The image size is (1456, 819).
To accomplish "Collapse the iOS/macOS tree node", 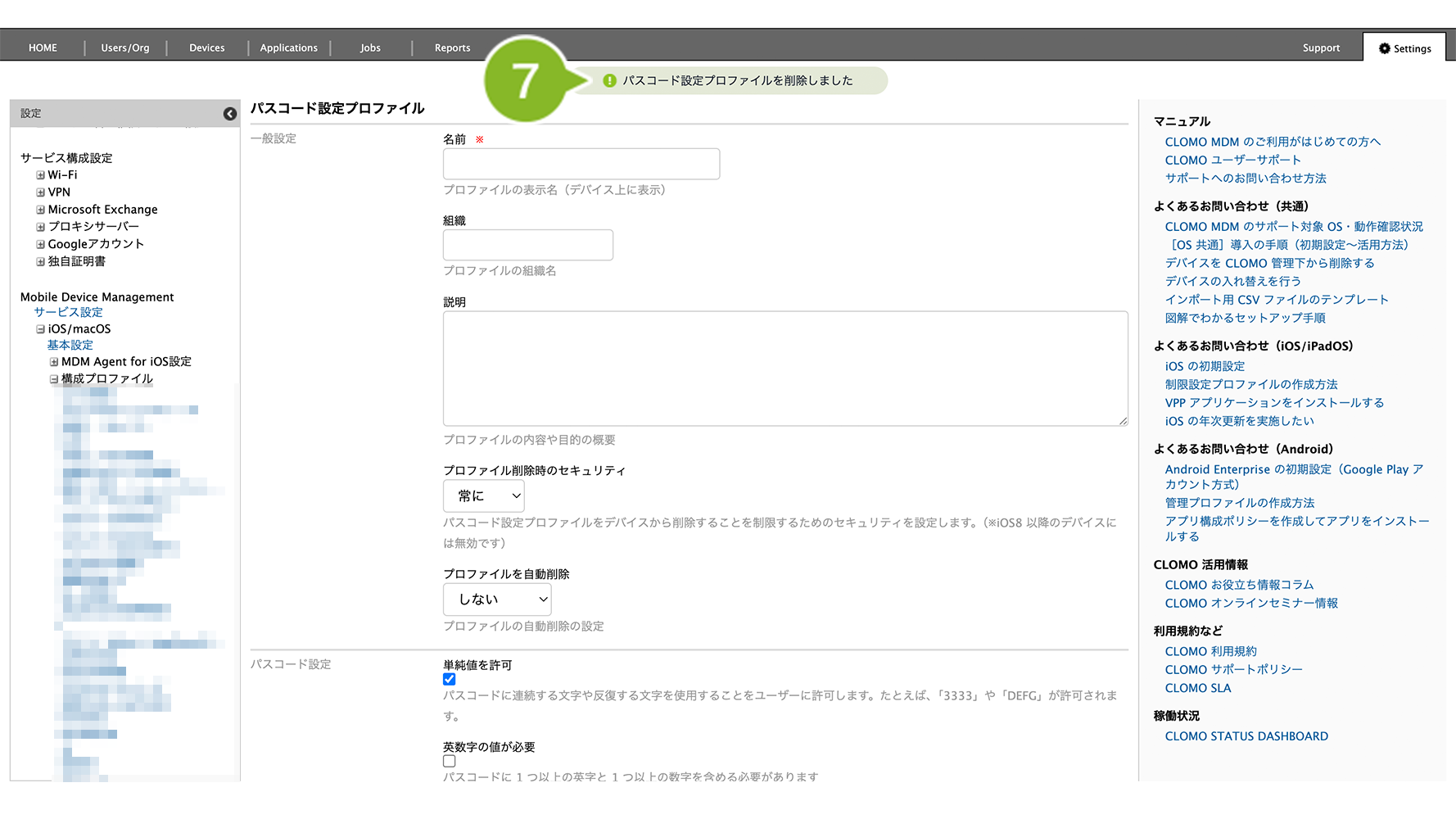I will 40,329.
